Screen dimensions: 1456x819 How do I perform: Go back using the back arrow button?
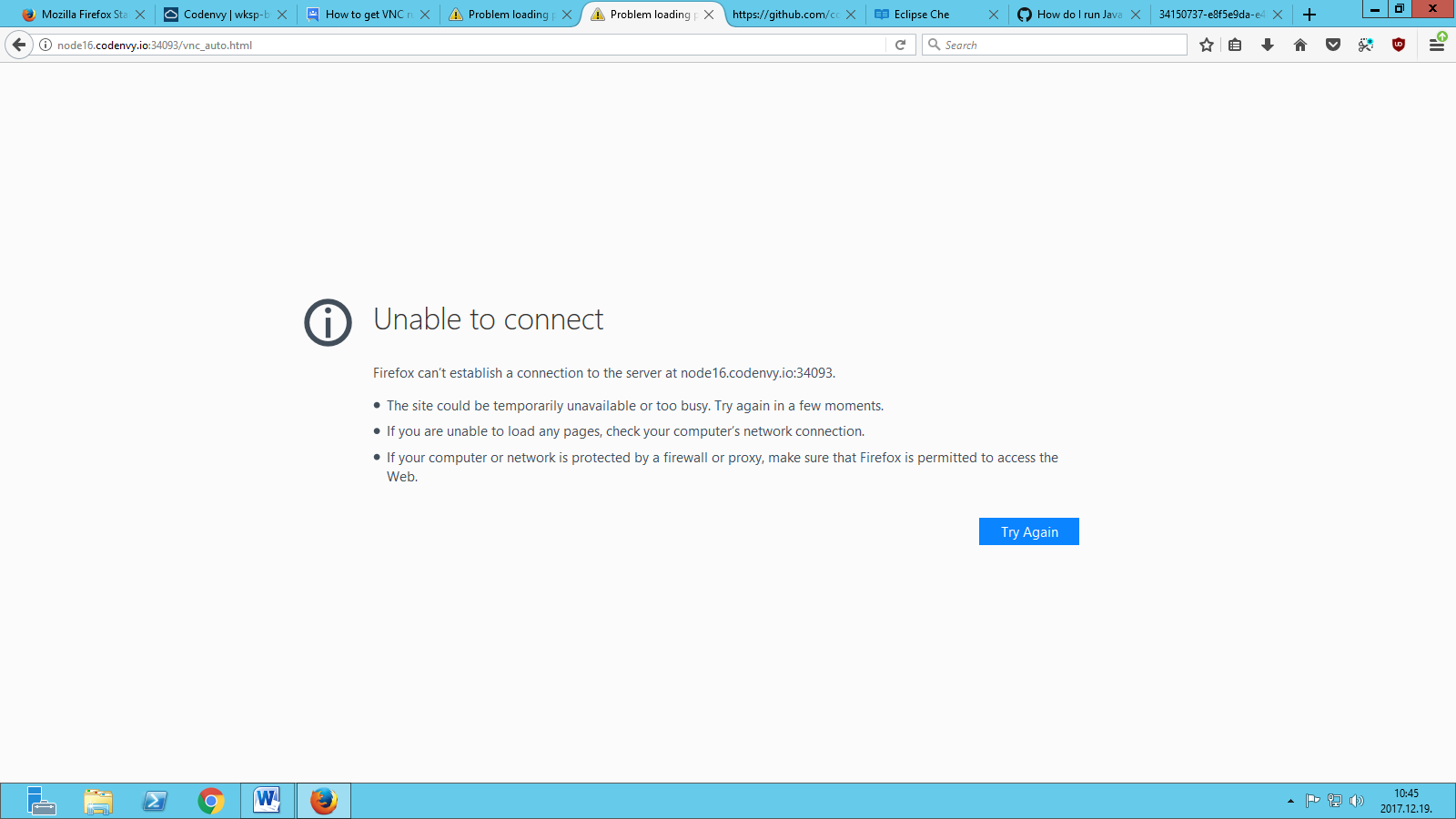tap(19, 45)
